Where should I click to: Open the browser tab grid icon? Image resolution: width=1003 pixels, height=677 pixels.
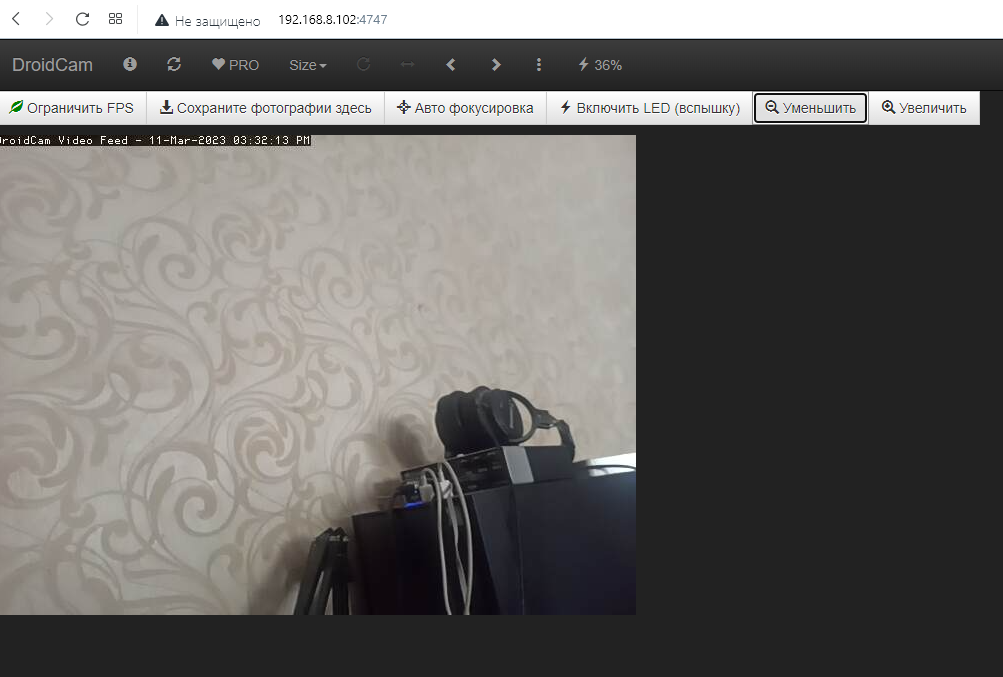click(x=115, y=19)
